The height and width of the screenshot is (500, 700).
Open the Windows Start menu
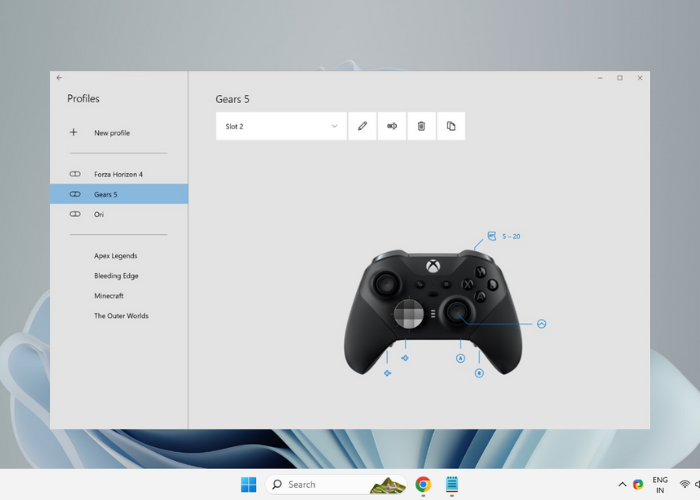point(249,484)
